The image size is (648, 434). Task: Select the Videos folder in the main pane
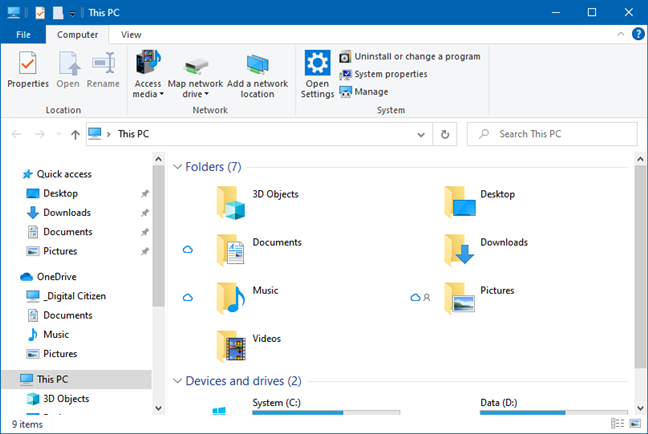click(x=249, y=346)
